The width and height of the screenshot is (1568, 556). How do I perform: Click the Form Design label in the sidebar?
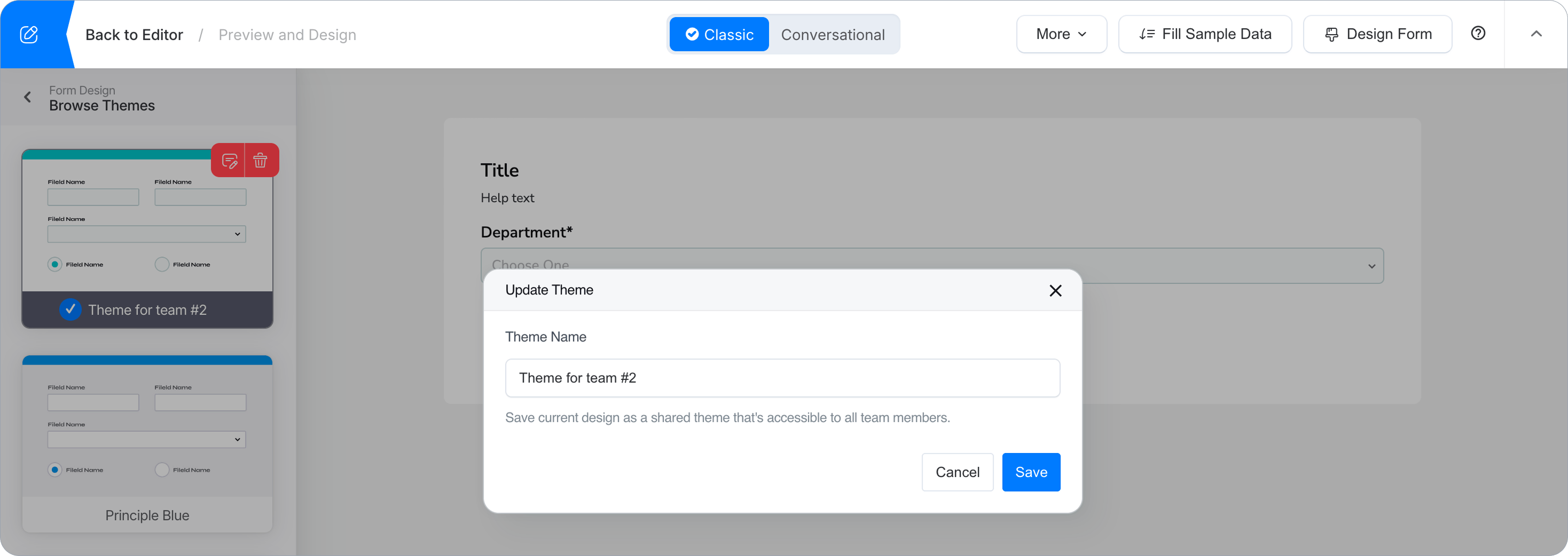(82, 90)
